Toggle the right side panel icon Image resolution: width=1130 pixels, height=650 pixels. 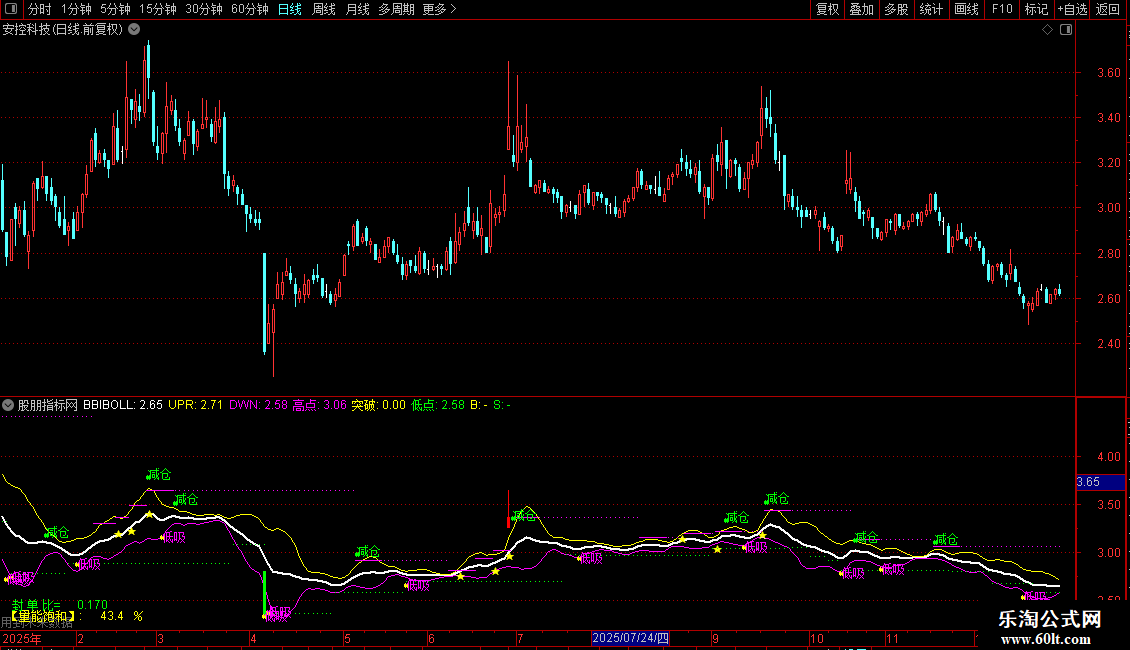pos(1067,30)
